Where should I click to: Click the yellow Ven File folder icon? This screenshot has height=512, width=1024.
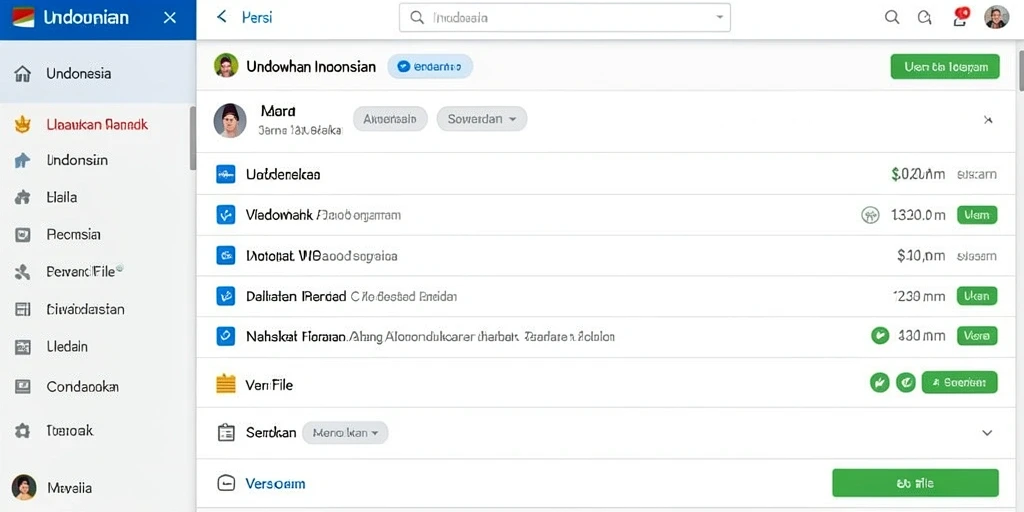pos(225,384)
